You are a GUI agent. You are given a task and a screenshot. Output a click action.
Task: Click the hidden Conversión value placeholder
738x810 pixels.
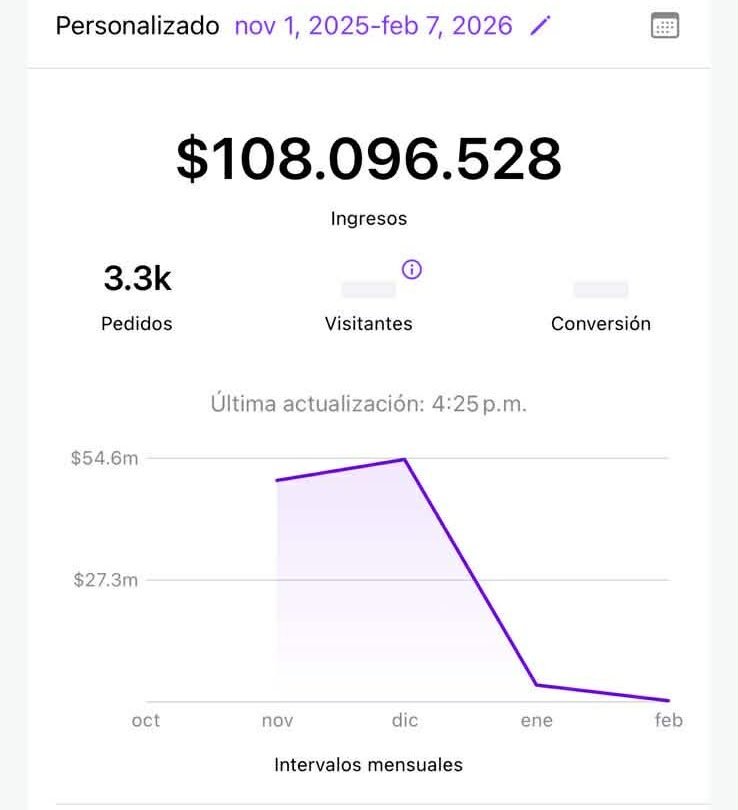pos(601,290)
